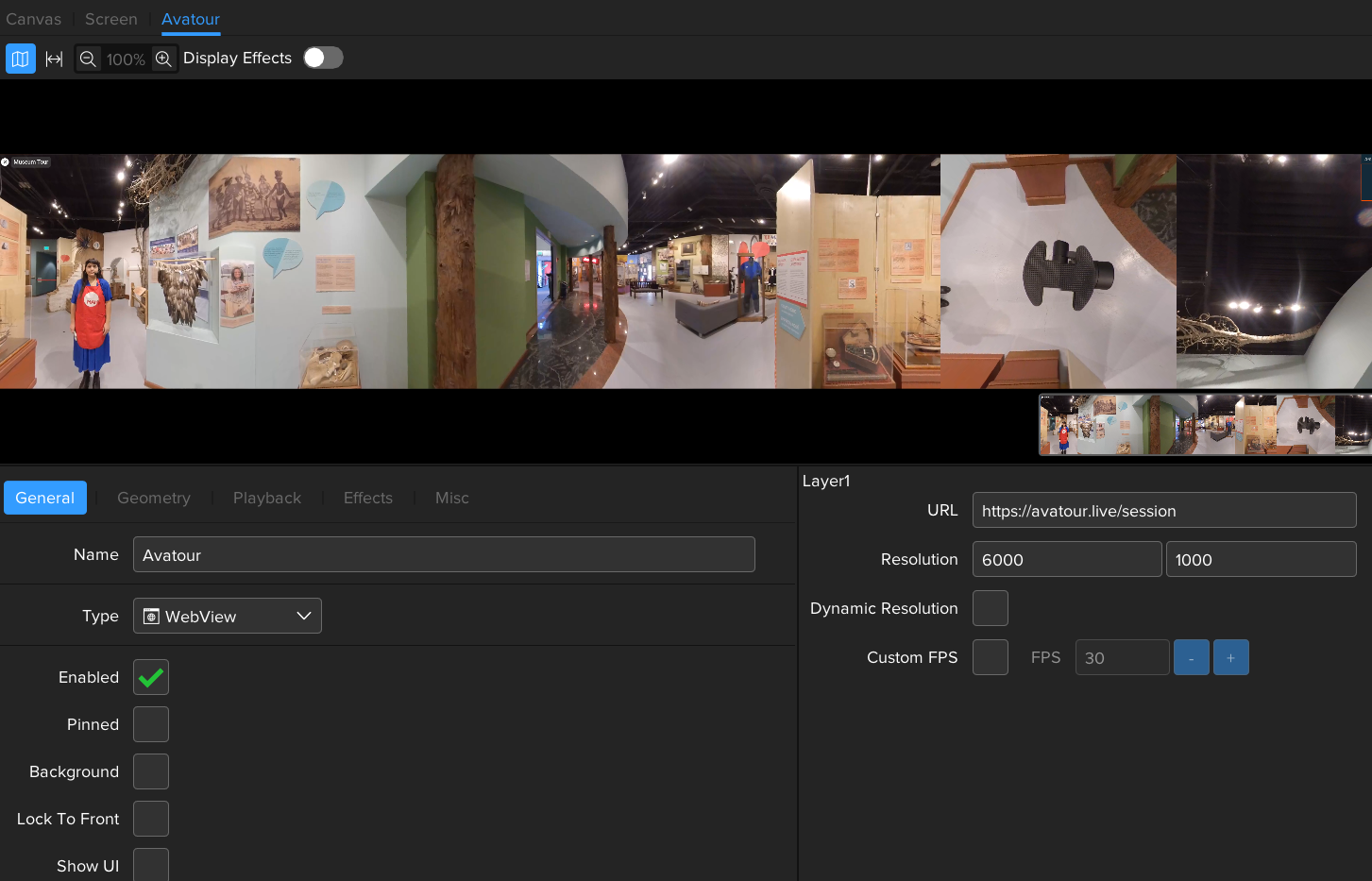Toggle the Display Effects switch
This screenshot has width=1372, height=881.
323,58
